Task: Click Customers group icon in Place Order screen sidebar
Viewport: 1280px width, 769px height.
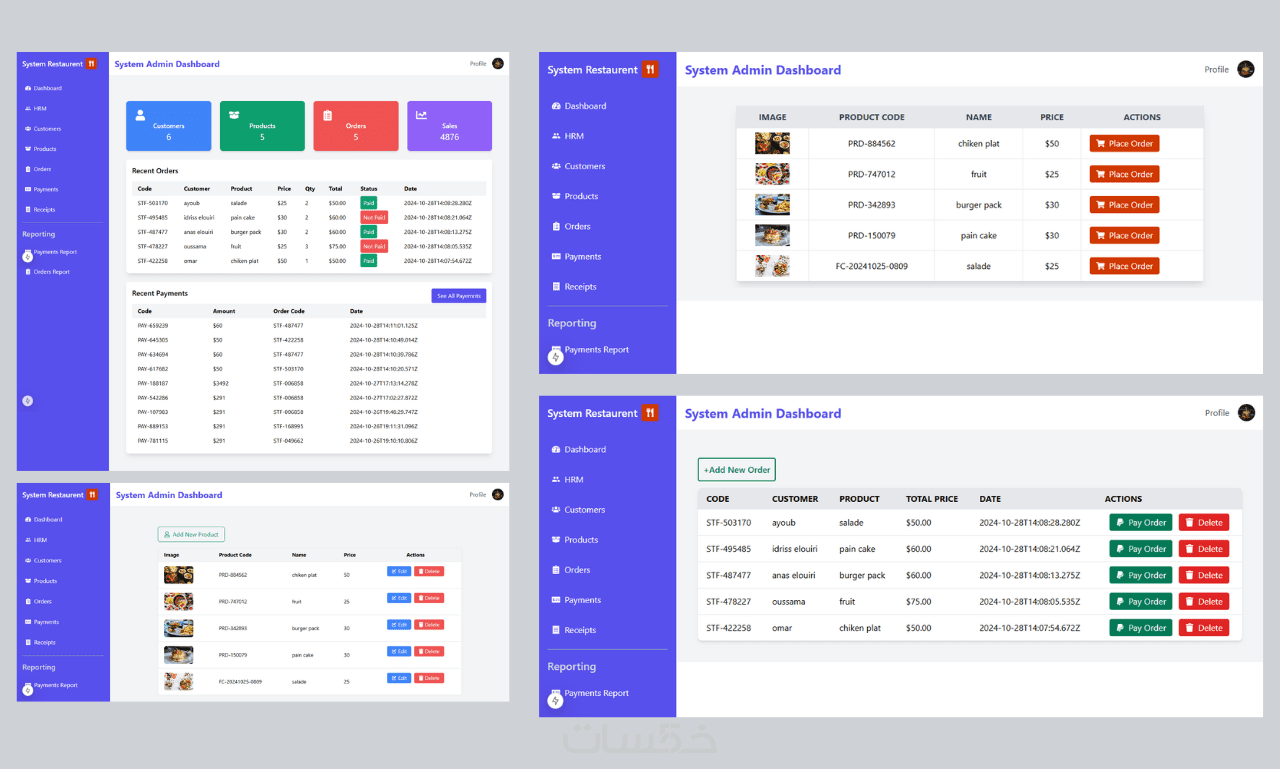Action: pos(556,166)
